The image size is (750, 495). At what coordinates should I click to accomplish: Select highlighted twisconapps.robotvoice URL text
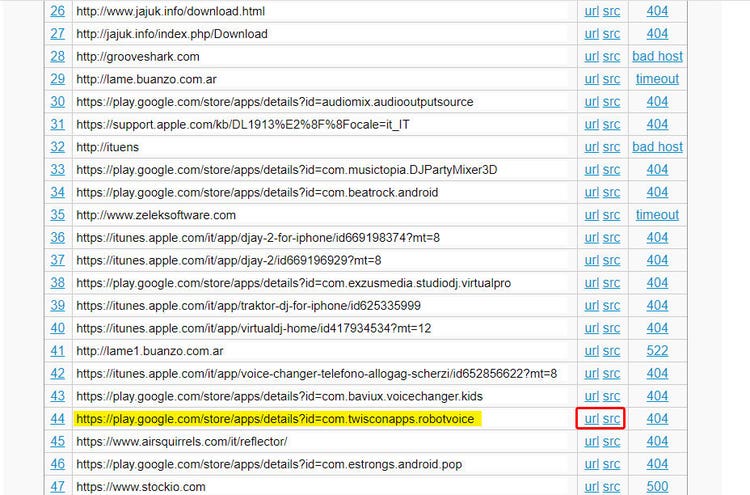click(275, 419)
